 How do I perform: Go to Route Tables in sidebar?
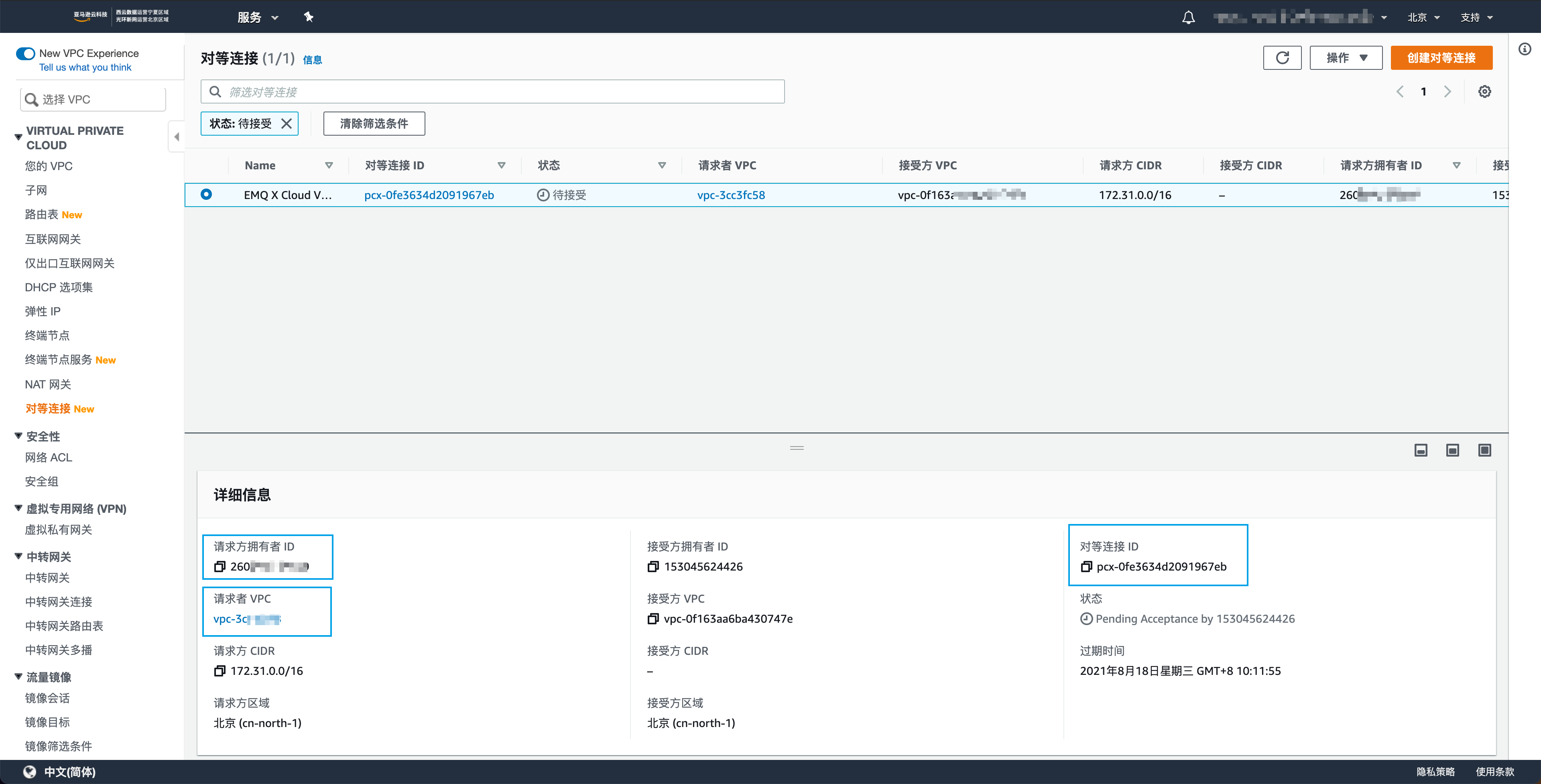41,215
